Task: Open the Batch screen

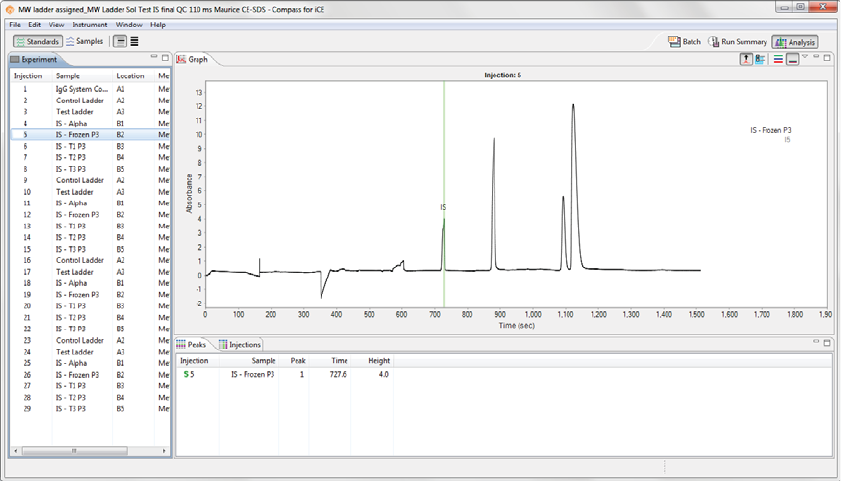Action: (685, 42)
